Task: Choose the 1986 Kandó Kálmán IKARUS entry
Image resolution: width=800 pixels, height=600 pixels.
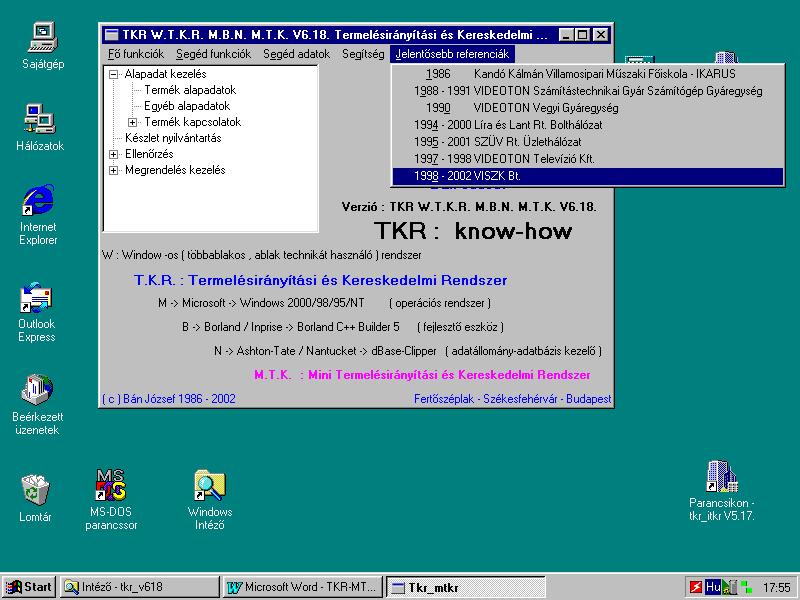Action: click(x=588, y=74)
